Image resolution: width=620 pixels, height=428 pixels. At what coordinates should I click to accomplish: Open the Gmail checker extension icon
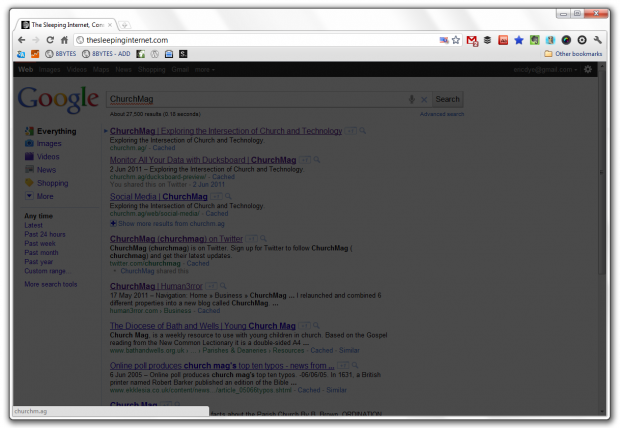click(472, 40)
